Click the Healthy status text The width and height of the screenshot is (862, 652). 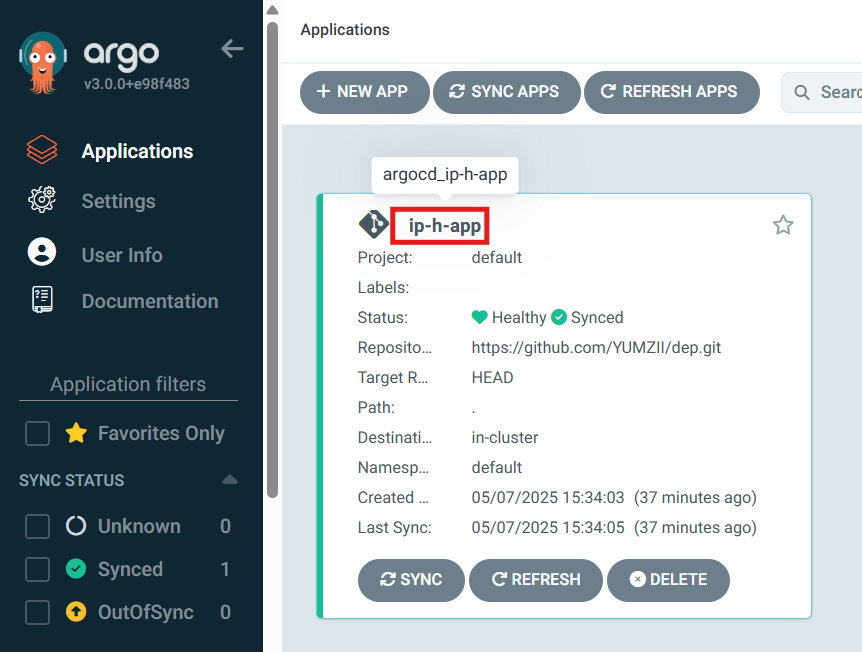[519, 318]
